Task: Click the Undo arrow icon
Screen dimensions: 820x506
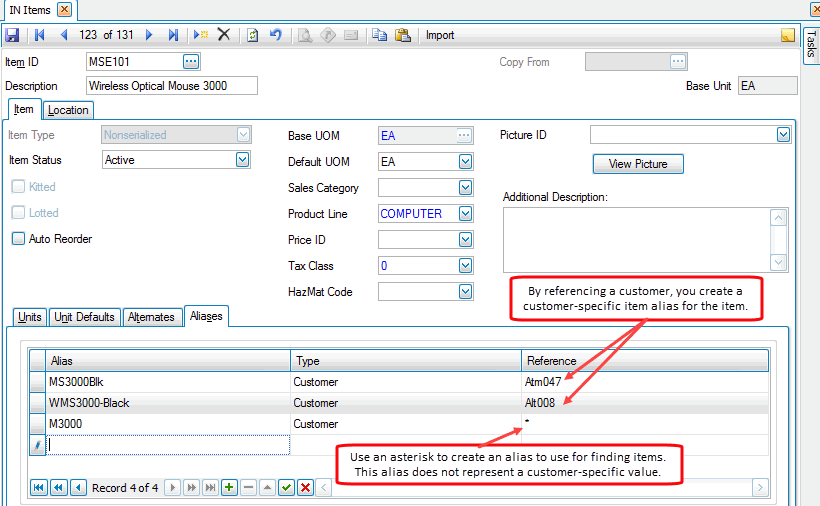Action: click(x=275, y=35)
